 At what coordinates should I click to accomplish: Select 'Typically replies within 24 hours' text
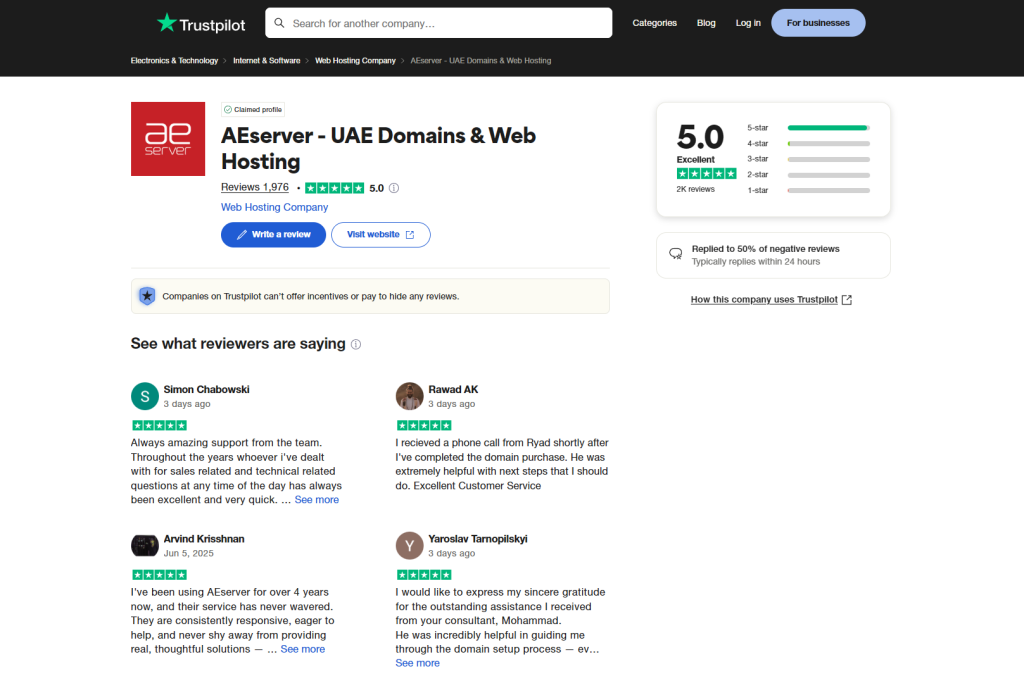click(x=756, y=262)
